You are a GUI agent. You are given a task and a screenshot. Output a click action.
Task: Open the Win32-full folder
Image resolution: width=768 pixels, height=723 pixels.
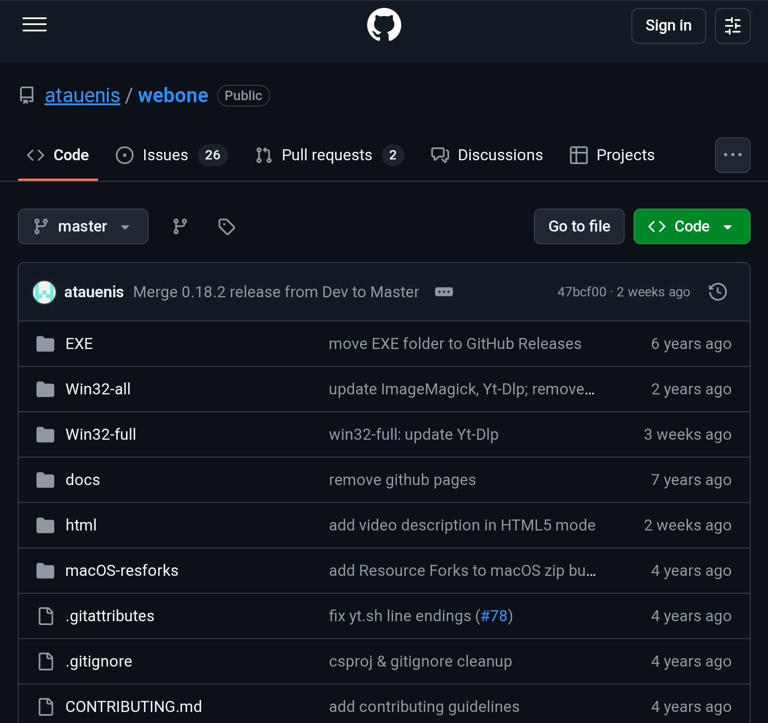tap(100, 434)
